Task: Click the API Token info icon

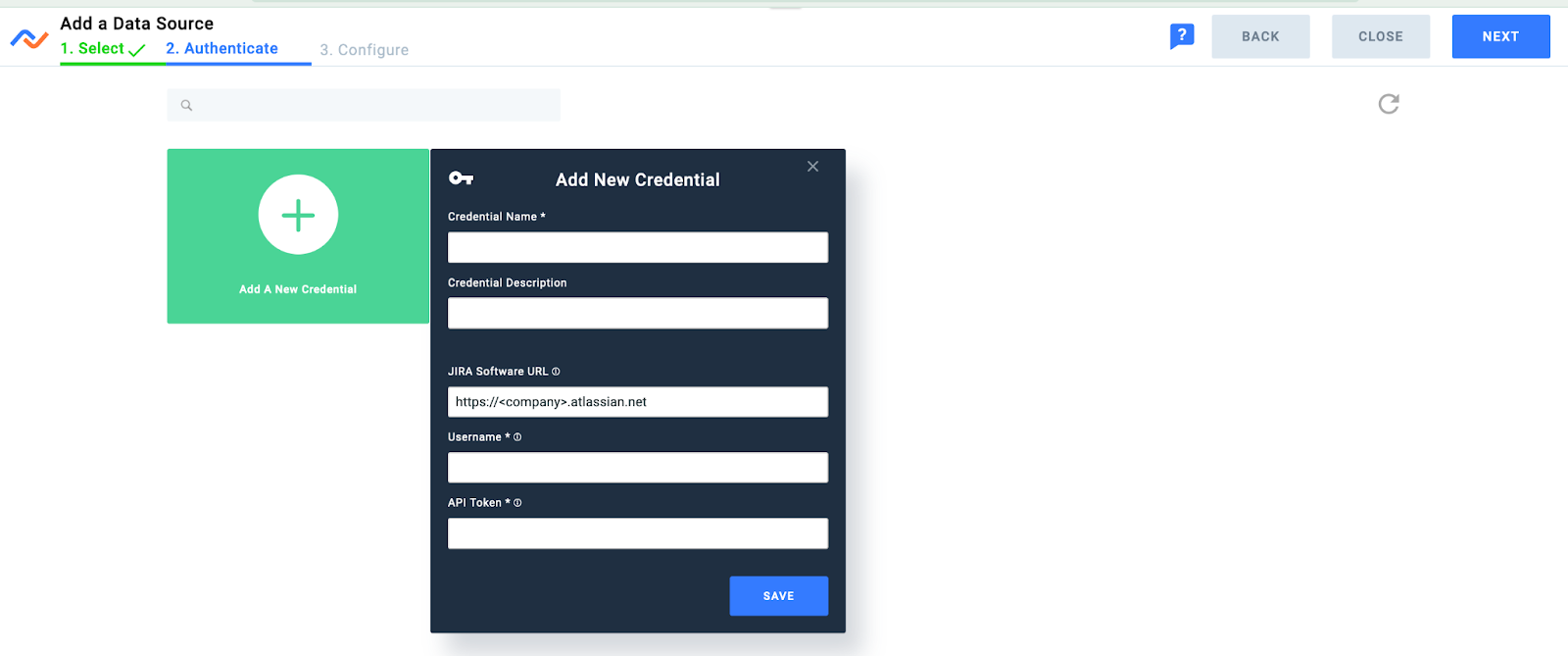Action: pyautogui.click(x=516, y=502)
